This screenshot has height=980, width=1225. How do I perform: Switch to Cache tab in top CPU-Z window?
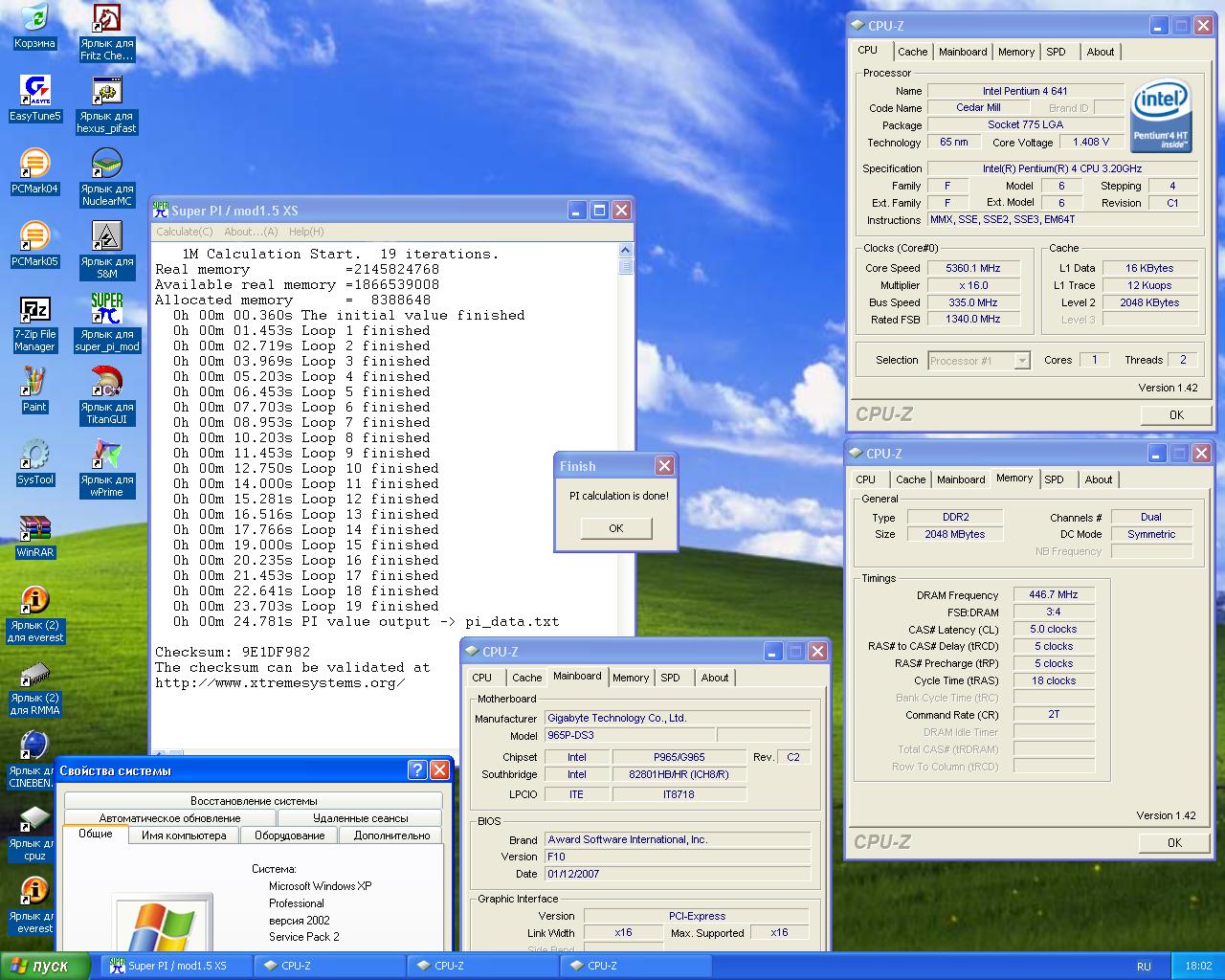pos(912,52)
